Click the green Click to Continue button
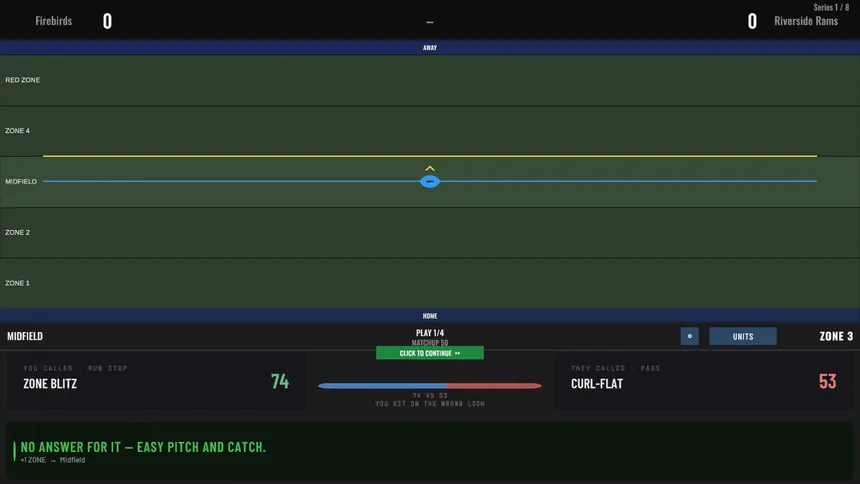The width and height of the screenshot is (860, 484). (x=429, y=353)
